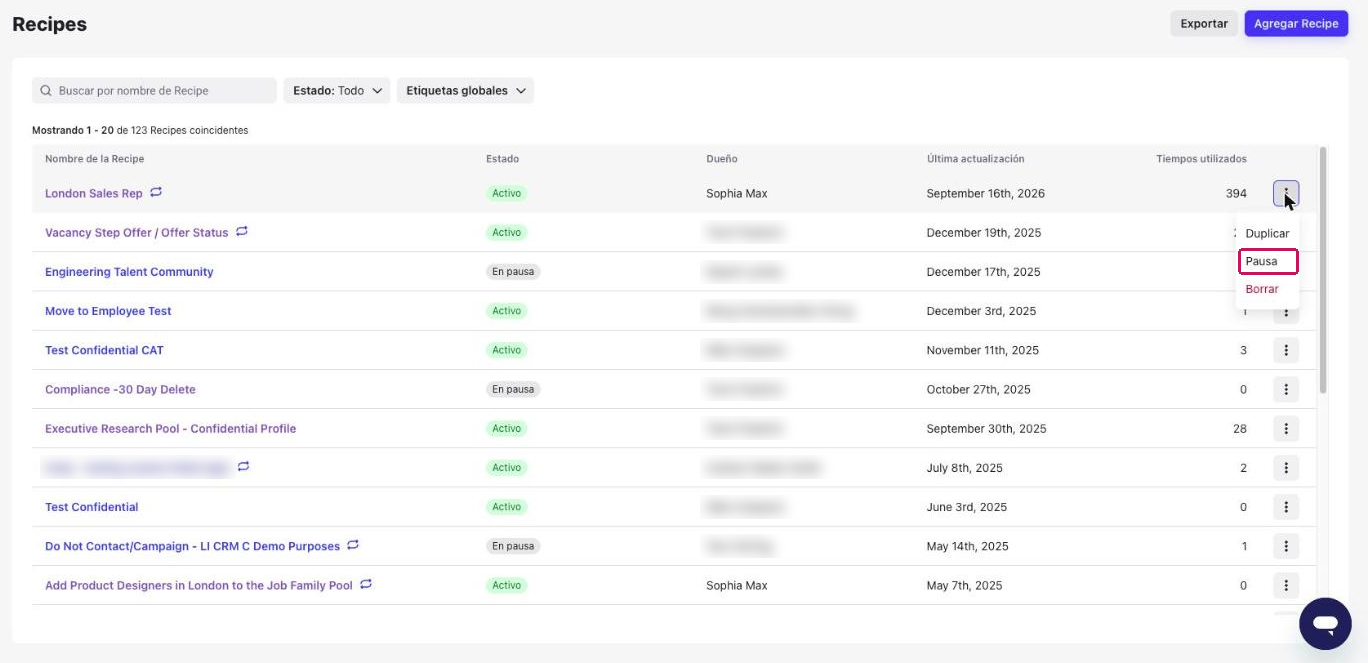Click recurring icon beside Vacancy Step Offer recipe

pos(242,232)
